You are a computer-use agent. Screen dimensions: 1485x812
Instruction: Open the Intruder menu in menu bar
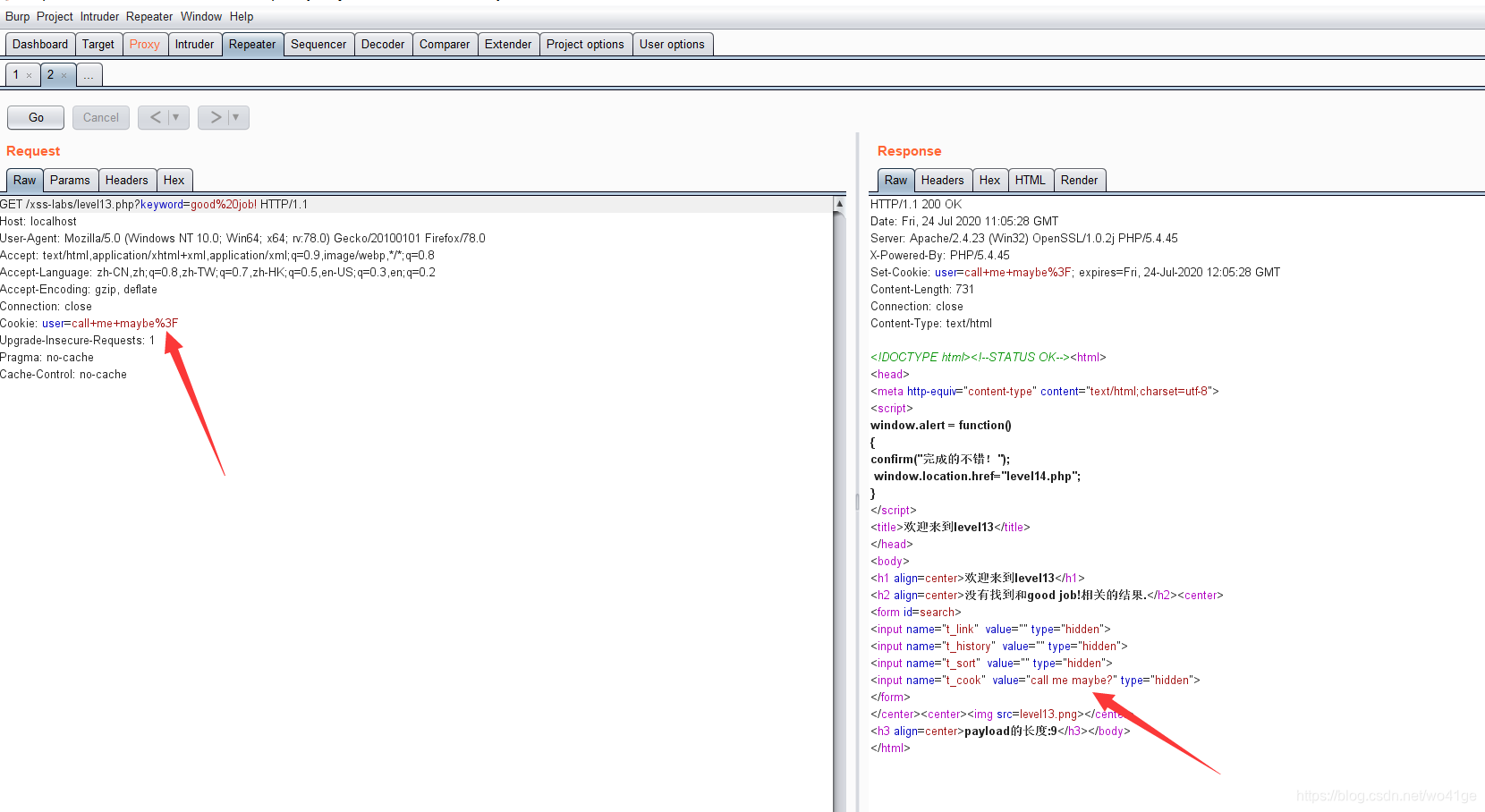(99, 16)
